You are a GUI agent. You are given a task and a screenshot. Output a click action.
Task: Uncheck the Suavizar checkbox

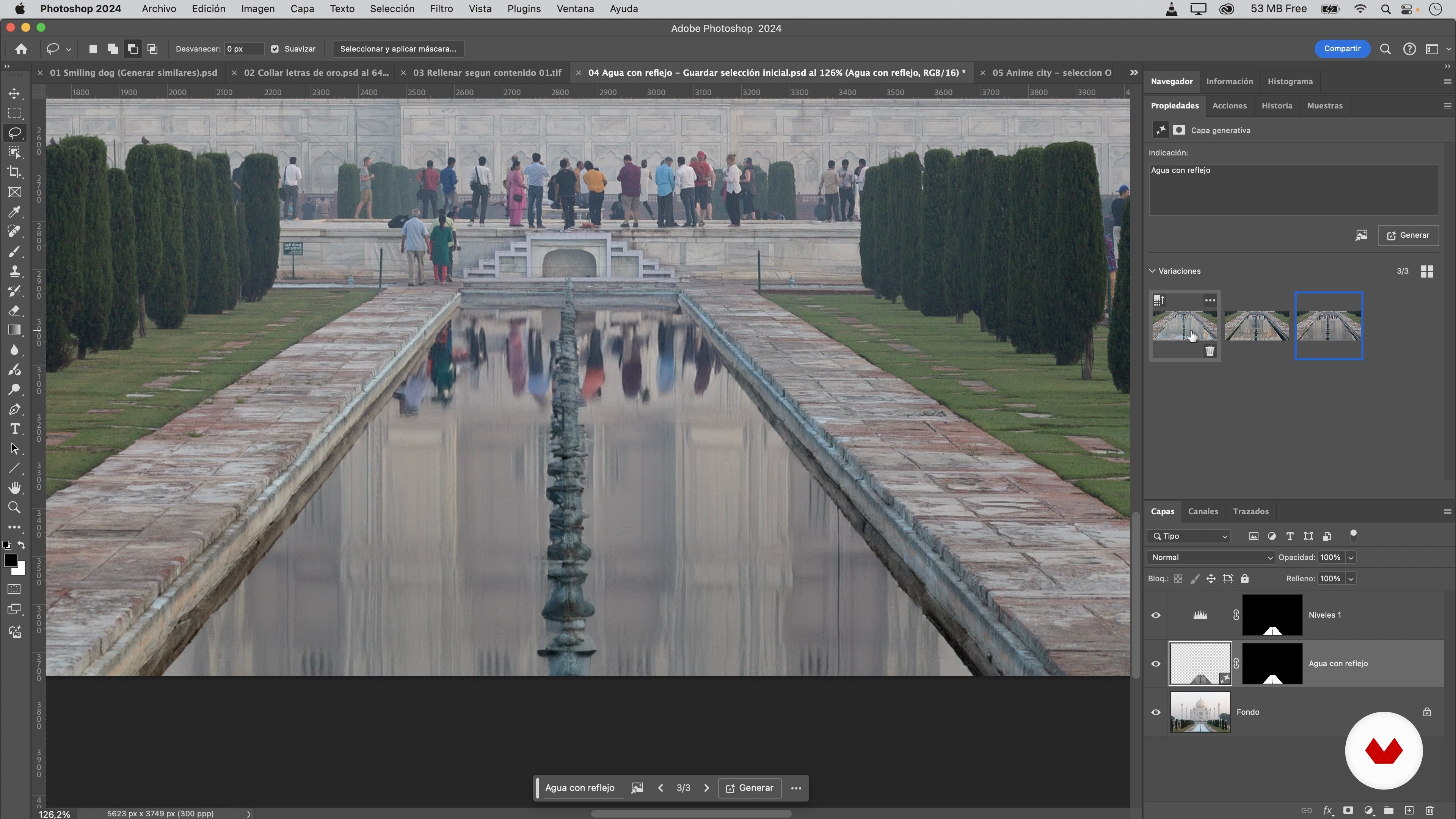pyautogui.click(x=275, y=49)
